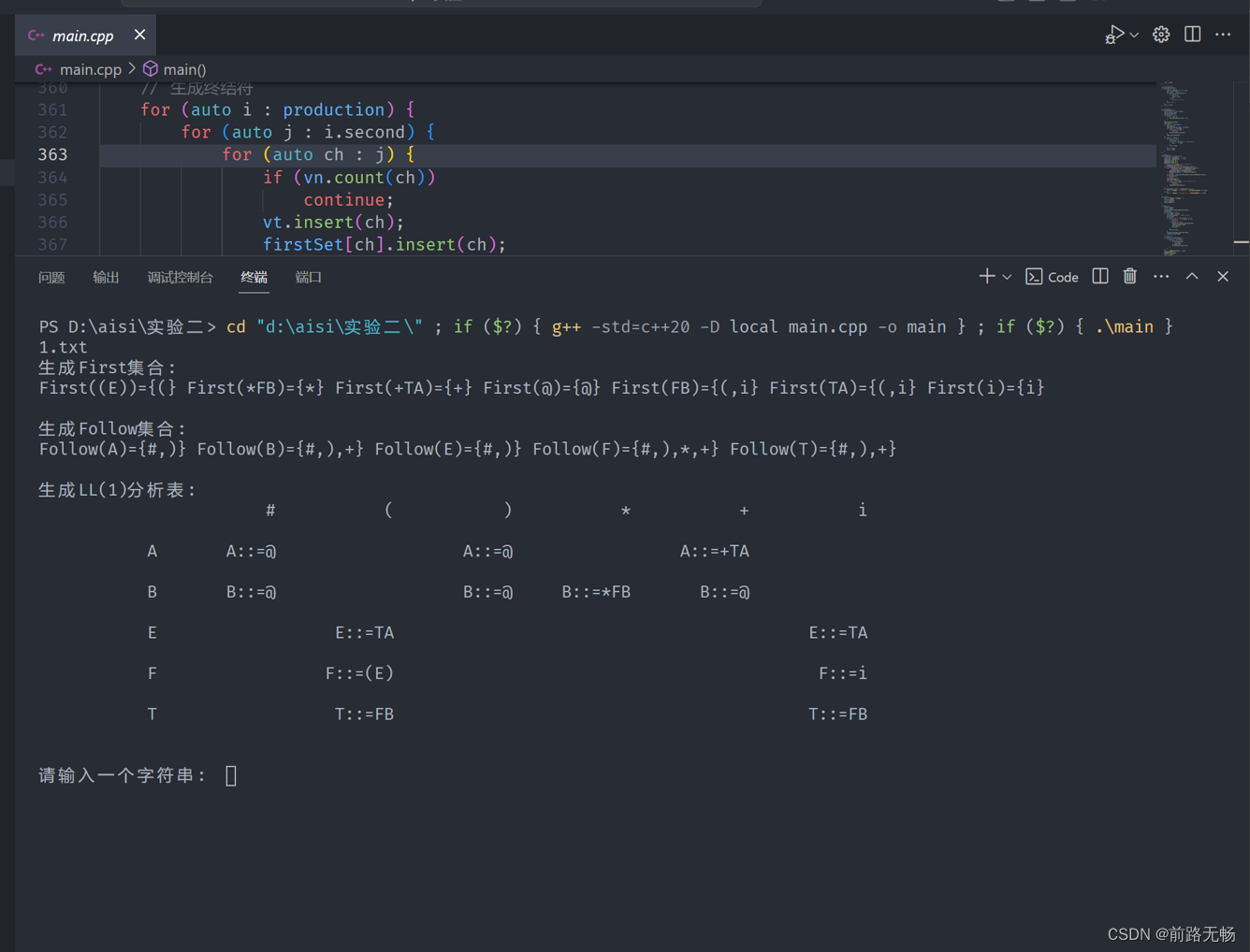This screenshot has width=1250, height=952.
Task: Click 'firstSet[ch].insert(ch);' on line 367
Action: [x=385, y=244]
